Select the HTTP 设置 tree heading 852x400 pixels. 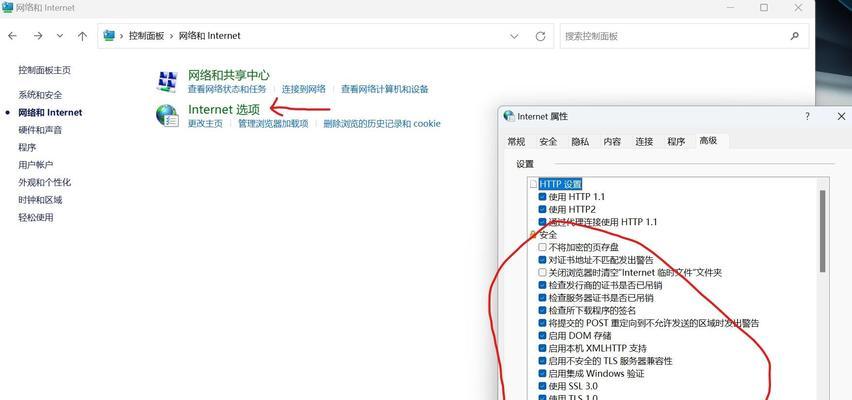click(x=560, y=184)
